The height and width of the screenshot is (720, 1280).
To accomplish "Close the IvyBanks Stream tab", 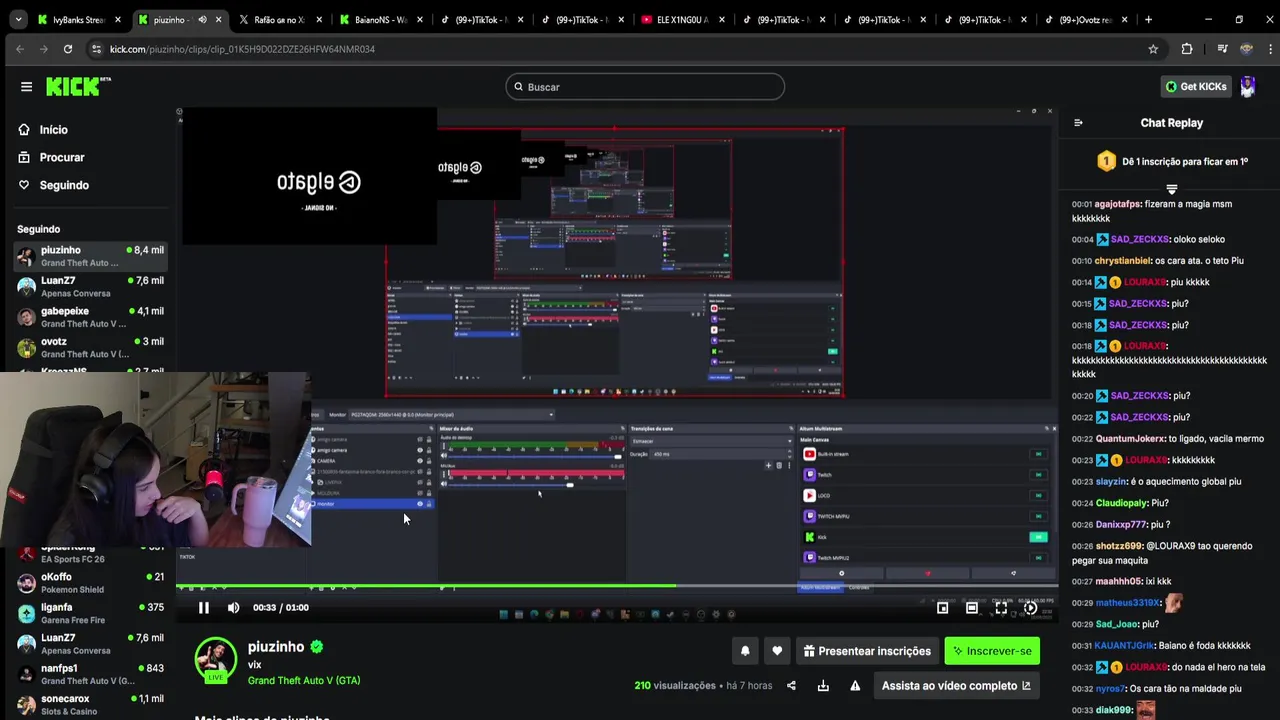I will pos(118,19).
